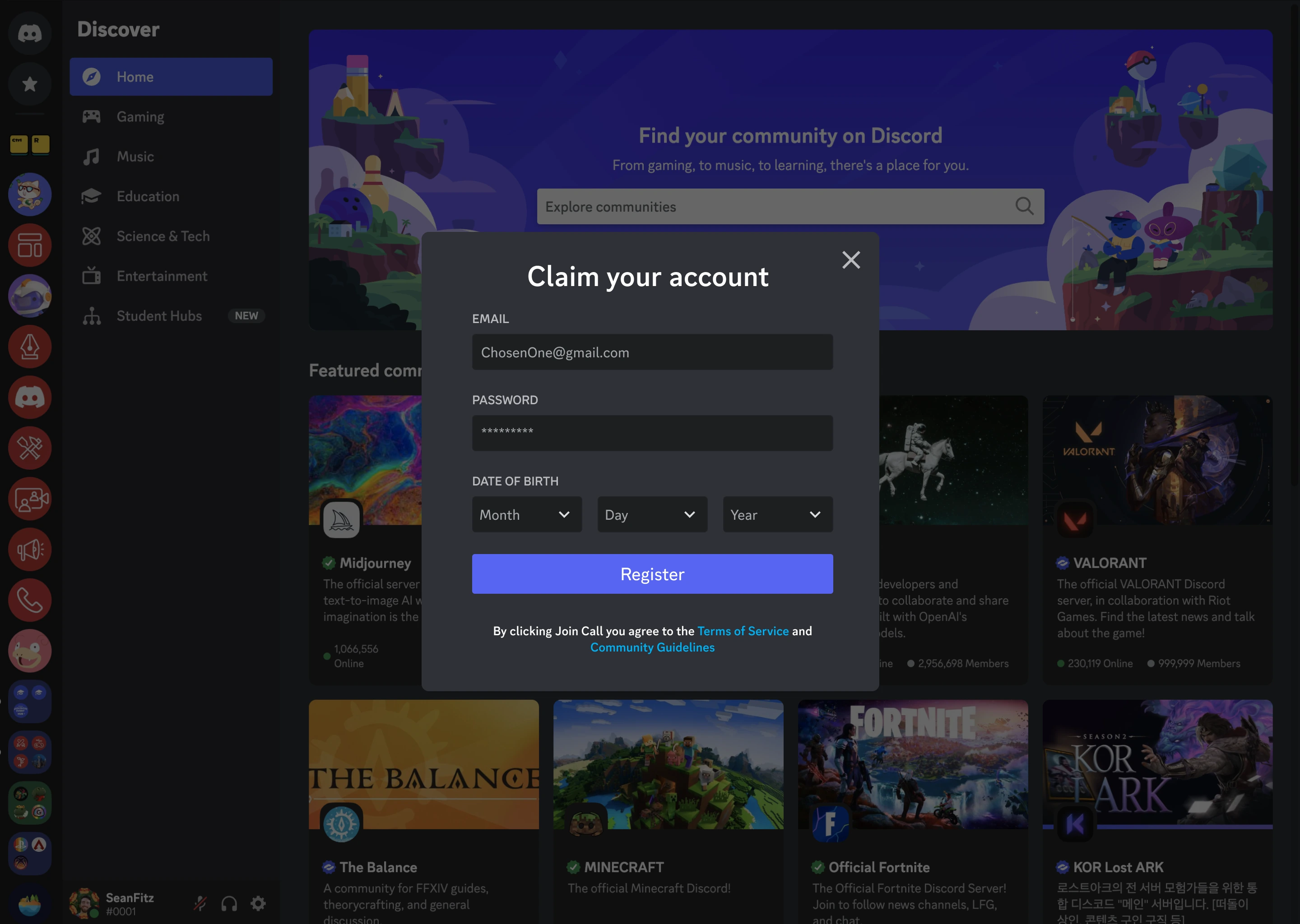Viewport: 1300px width, 924px height.
Task: Open the Official Fortnite server card
Action: pyautogui.click(x=913, y=812)
